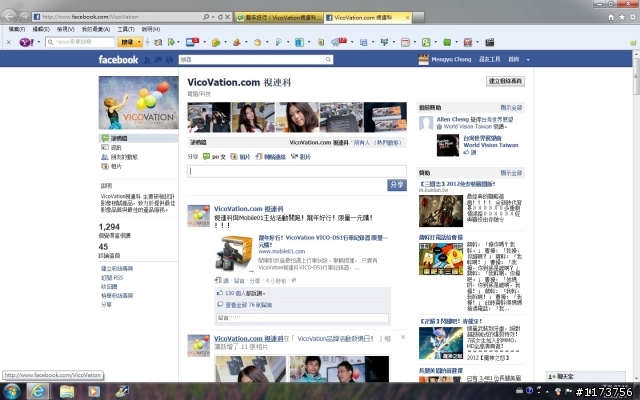640x400 pixels.
Task: Open the File Explorer folder taskbar icon
Action: 67,391
